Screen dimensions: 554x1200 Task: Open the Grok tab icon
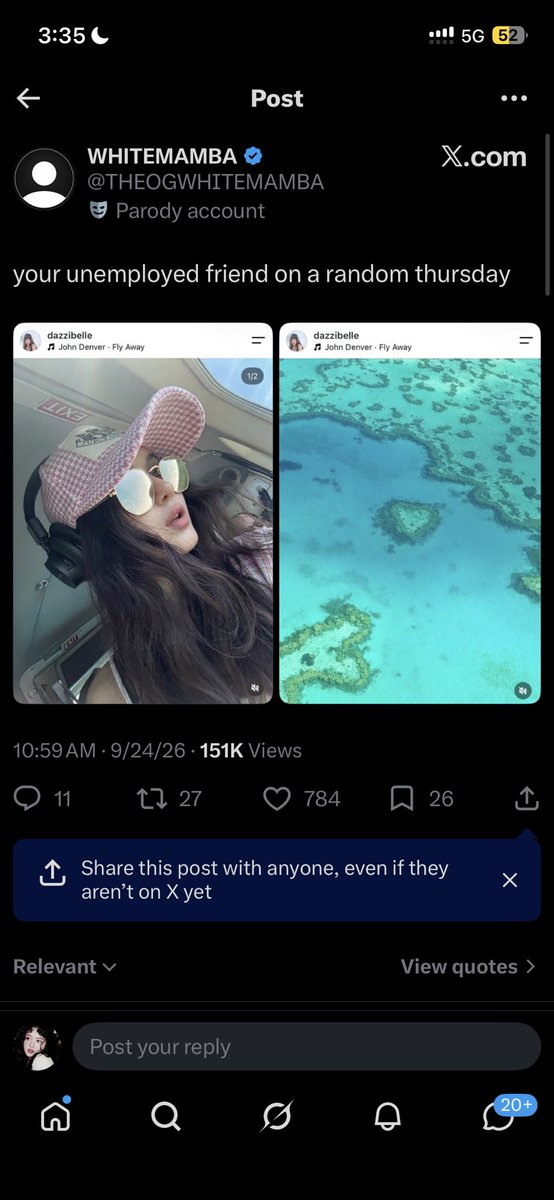click(x=276, y=1115)
